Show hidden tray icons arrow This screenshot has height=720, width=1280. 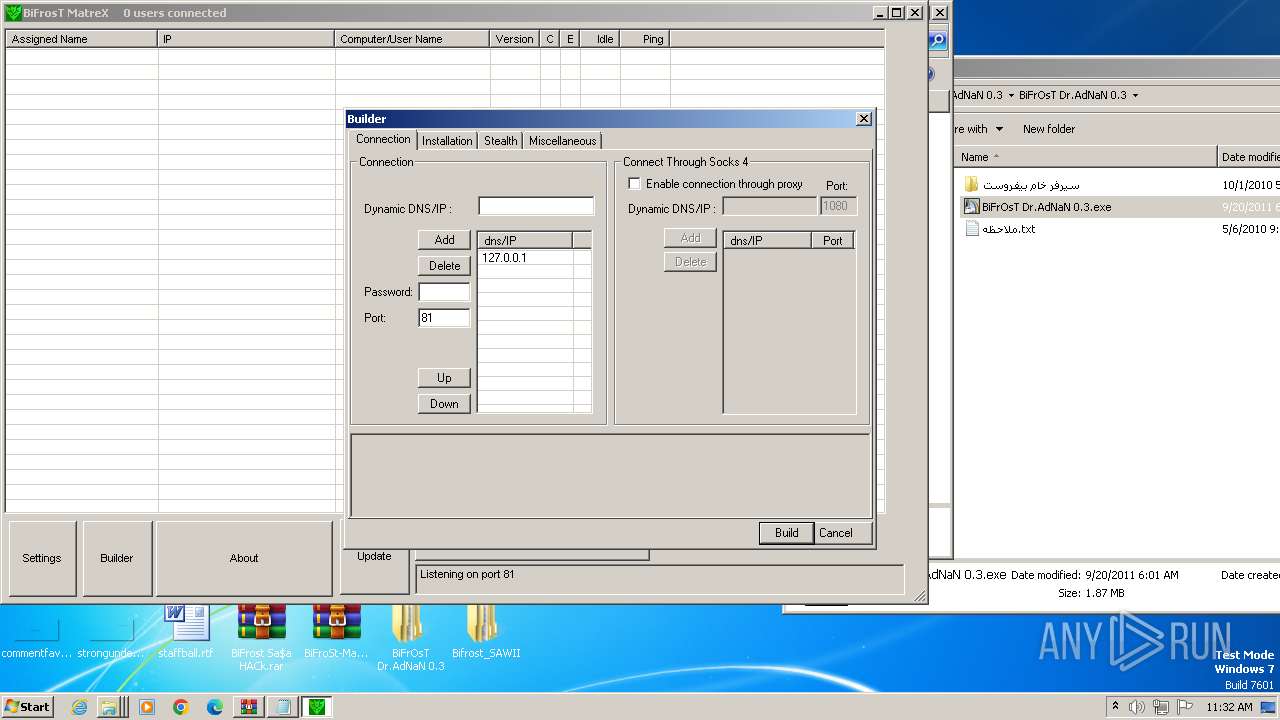coord(1115,706)
